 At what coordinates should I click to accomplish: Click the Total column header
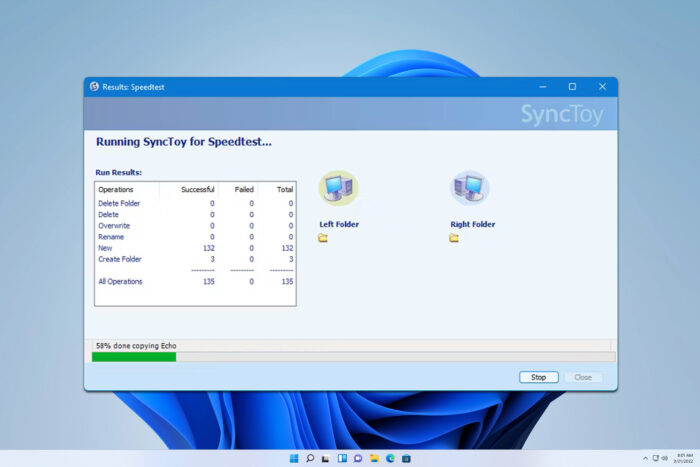coord(285,190)
